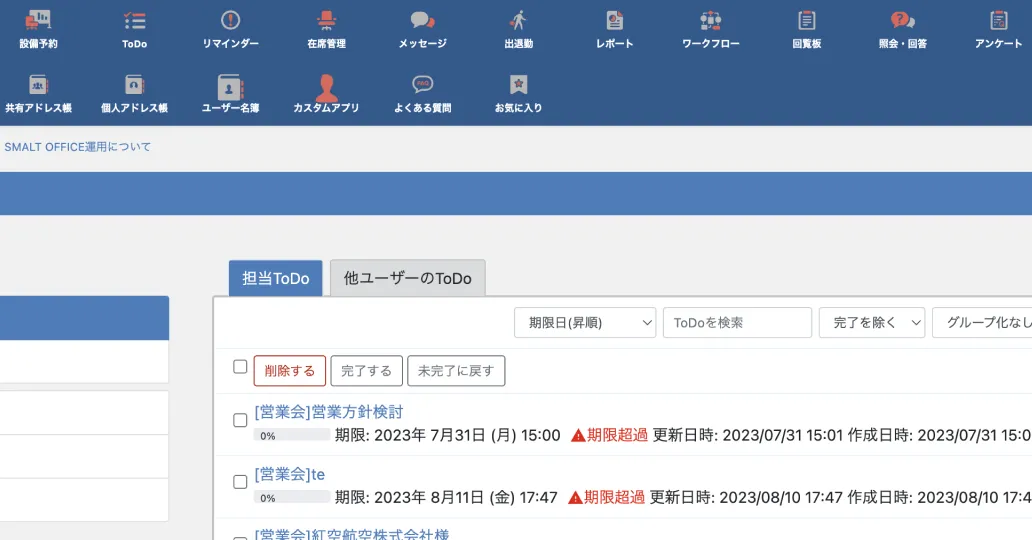The width and height of the screenshot is (1032, 540).
Task: Open the リマインダー reminder icon
Action: pos(230,28)
